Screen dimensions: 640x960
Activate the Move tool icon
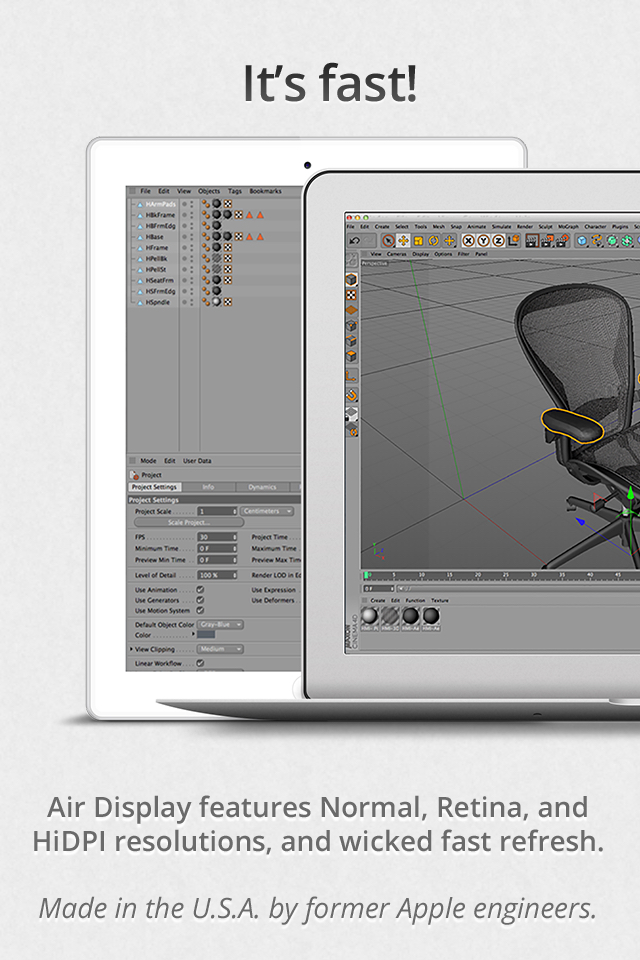point(403,241)
